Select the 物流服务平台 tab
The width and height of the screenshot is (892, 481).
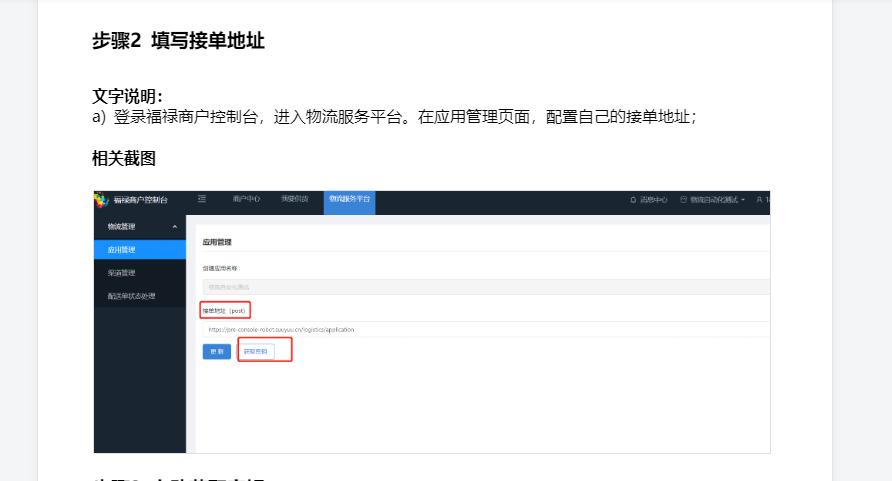[x=349, y=202]
